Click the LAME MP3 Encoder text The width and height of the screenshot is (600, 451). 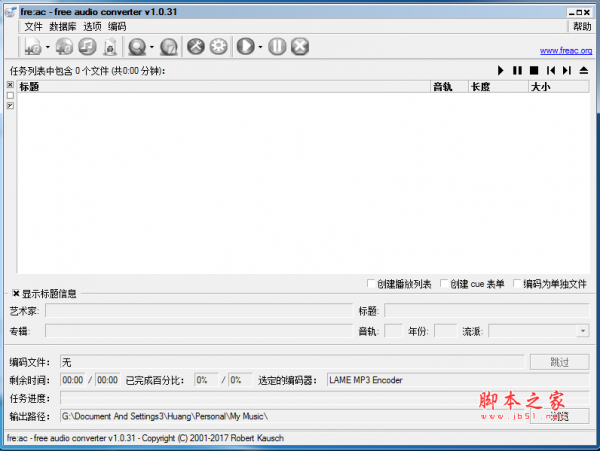point(365,380)
